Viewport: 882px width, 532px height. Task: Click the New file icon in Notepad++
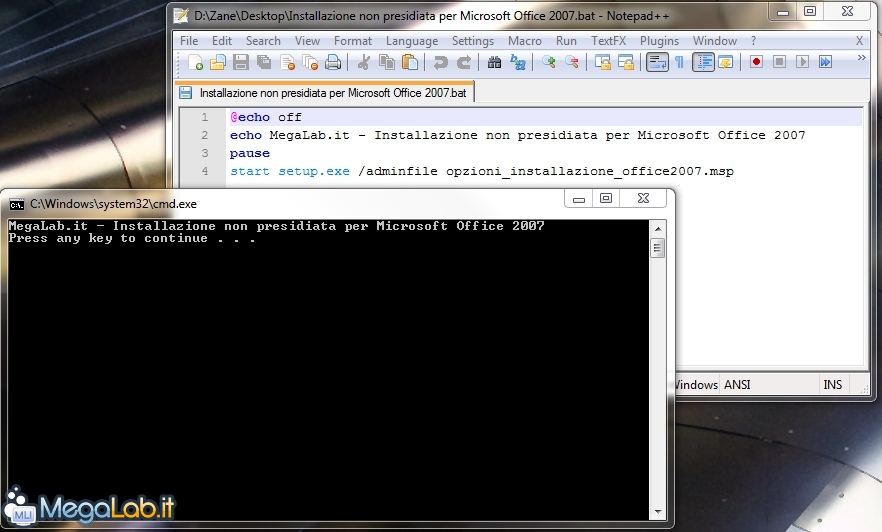[195, 62]
